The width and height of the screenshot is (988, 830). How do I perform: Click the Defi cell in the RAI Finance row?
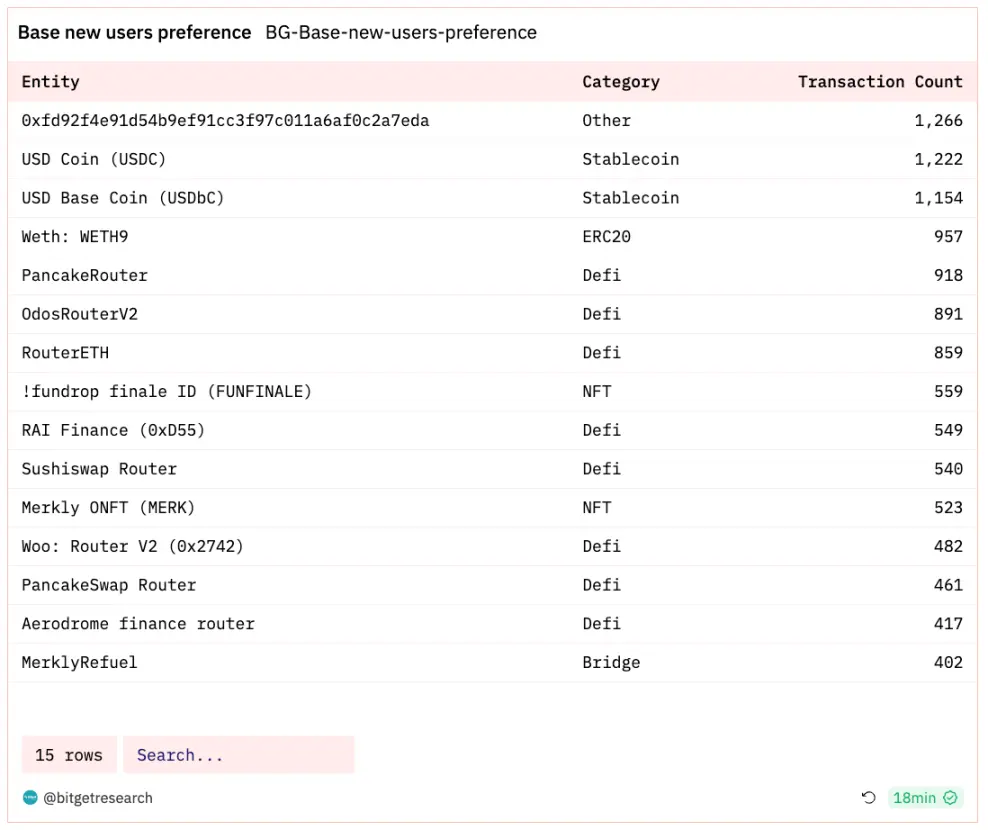point(602,430)
